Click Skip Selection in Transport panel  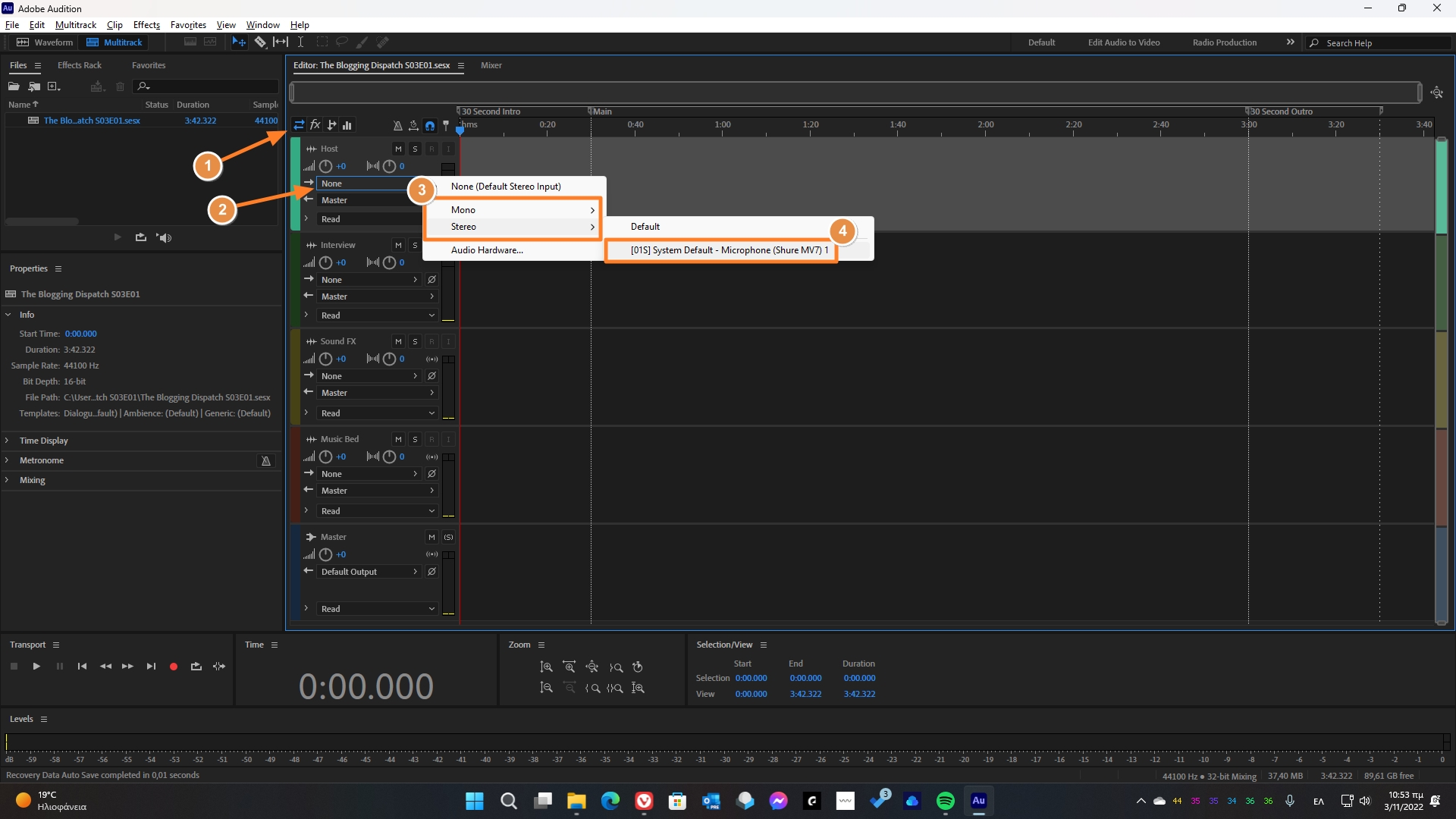click(x=219, y=667)
